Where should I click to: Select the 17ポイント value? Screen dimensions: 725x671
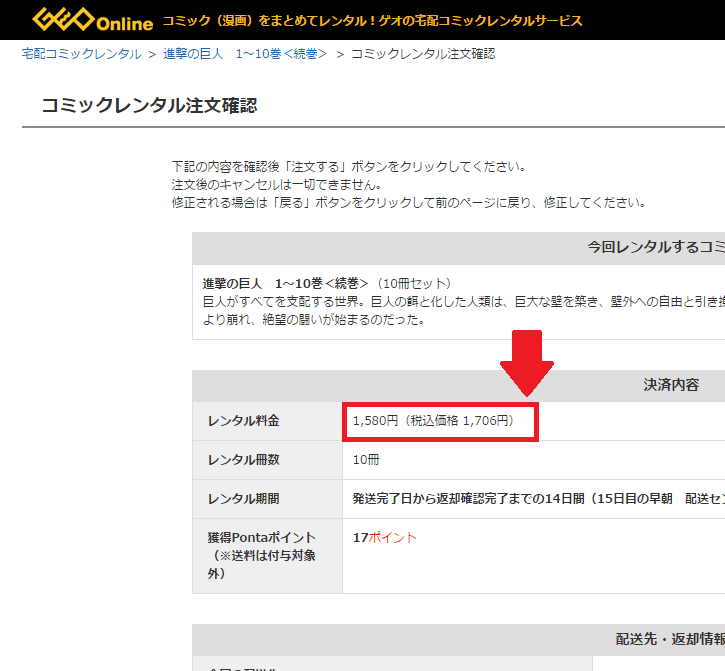pos(385,537)
